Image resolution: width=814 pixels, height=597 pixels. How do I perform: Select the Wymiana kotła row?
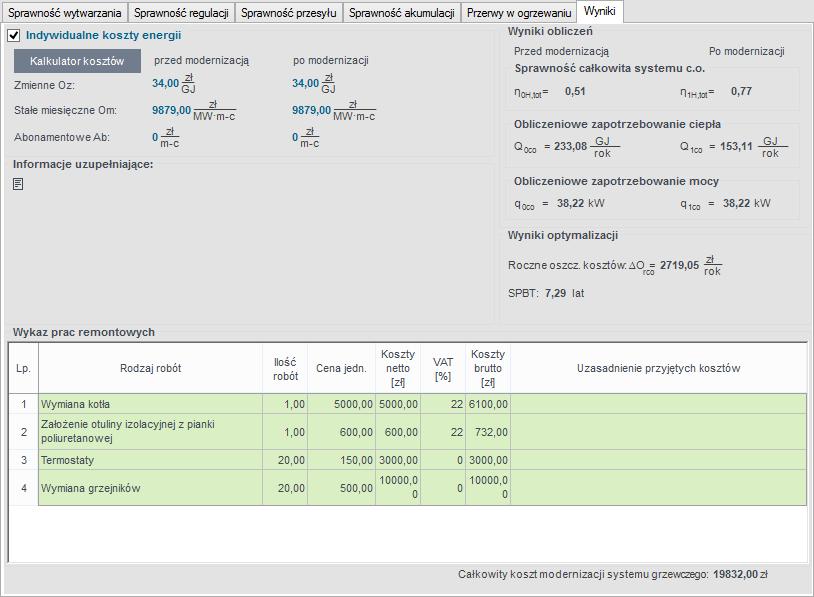(408, 404)
